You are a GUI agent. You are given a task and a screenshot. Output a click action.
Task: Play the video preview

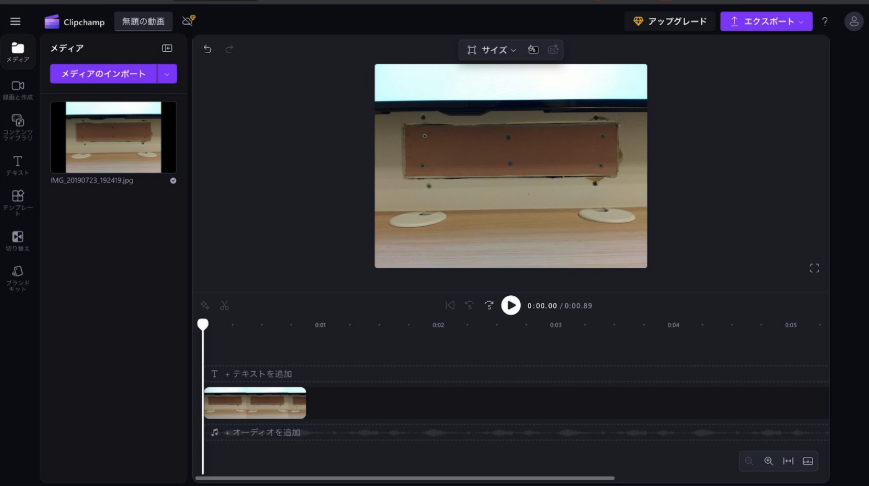click(x=510, y=305)
